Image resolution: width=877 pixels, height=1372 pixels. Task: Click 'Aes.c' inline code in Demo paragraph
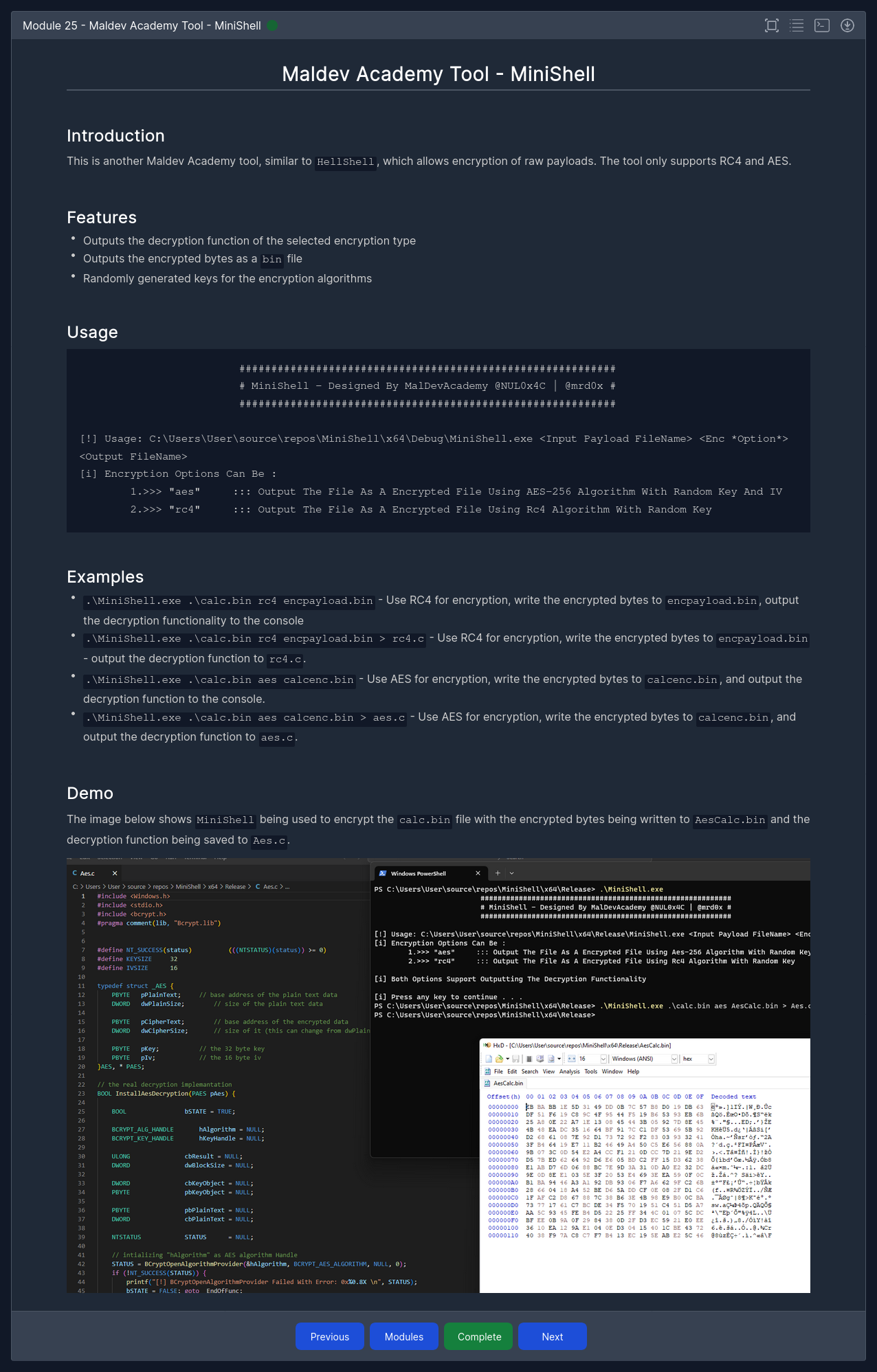pyautogui.click(x=269, y=840)
